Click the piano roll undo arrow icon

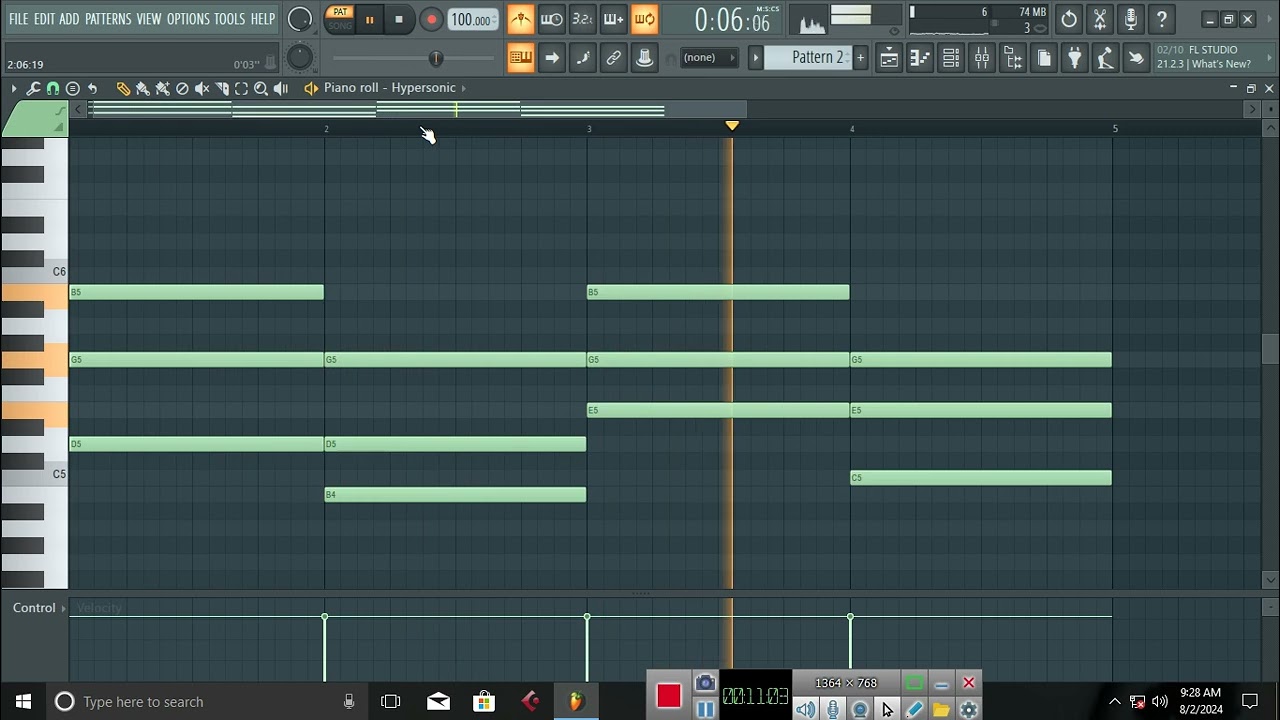(92, 89)
